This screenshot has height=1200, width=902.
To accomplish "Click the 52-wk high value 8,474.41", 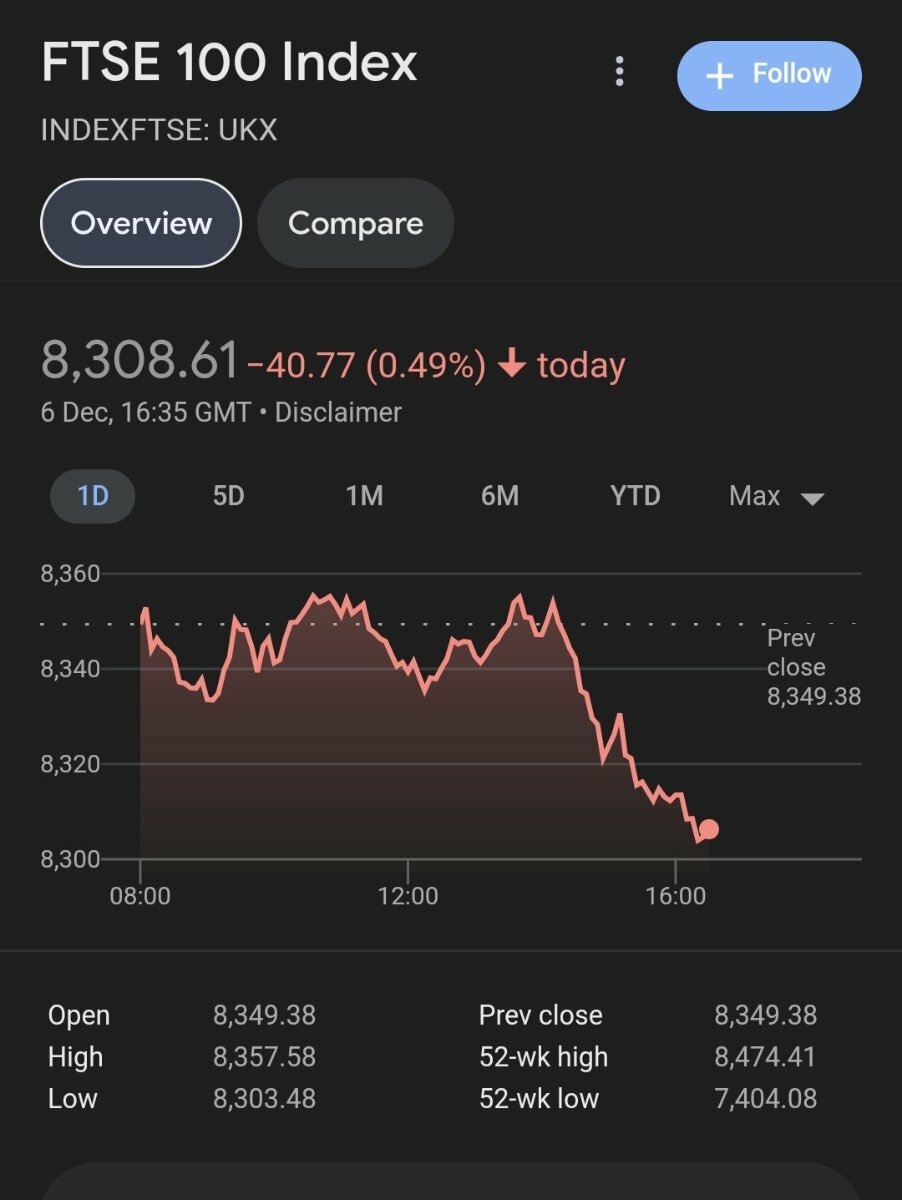I will (x=765, y=1056).
